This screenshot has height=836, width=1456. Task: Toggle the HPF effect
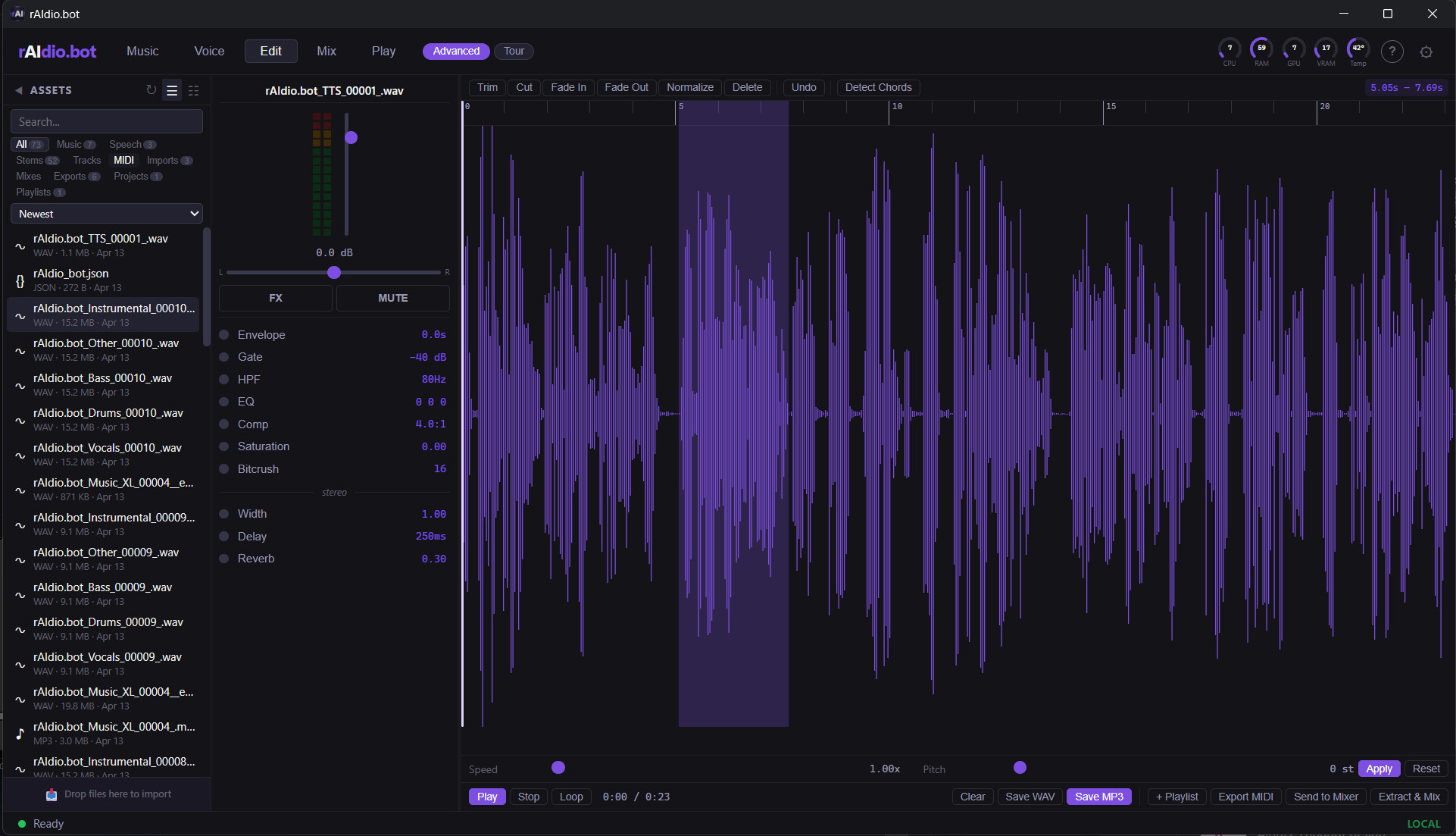[x=224, y=380]
